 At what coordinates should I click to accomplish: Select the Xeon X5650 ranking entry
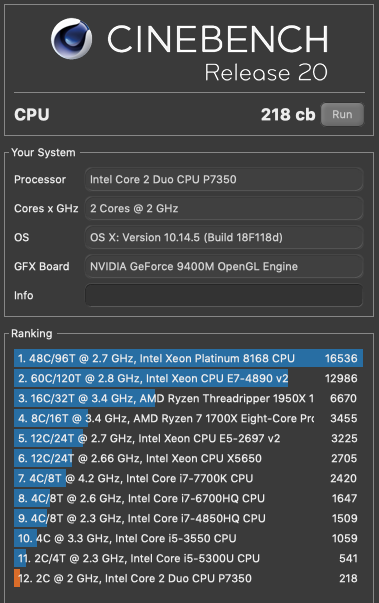188,458
